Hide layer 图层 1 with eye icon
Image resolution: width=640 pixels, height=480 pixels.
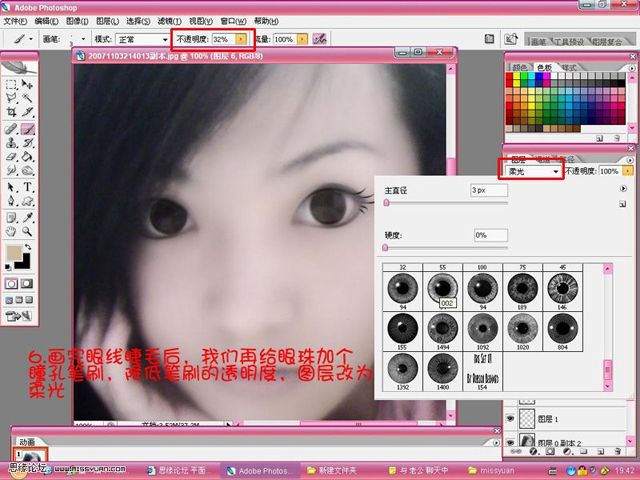pos(510,418)
